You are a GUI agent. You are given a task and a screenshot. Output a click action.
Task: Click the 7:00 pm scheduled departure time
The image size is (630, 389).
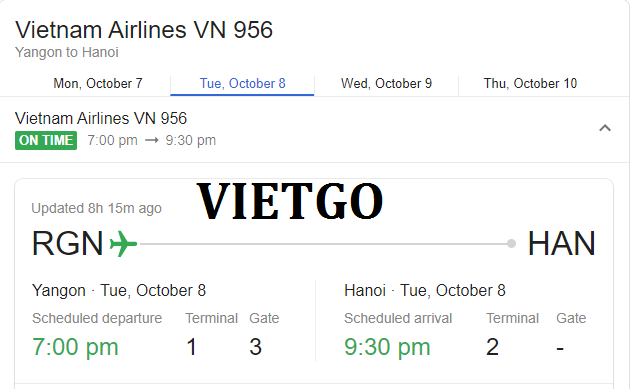coord(75,347)
